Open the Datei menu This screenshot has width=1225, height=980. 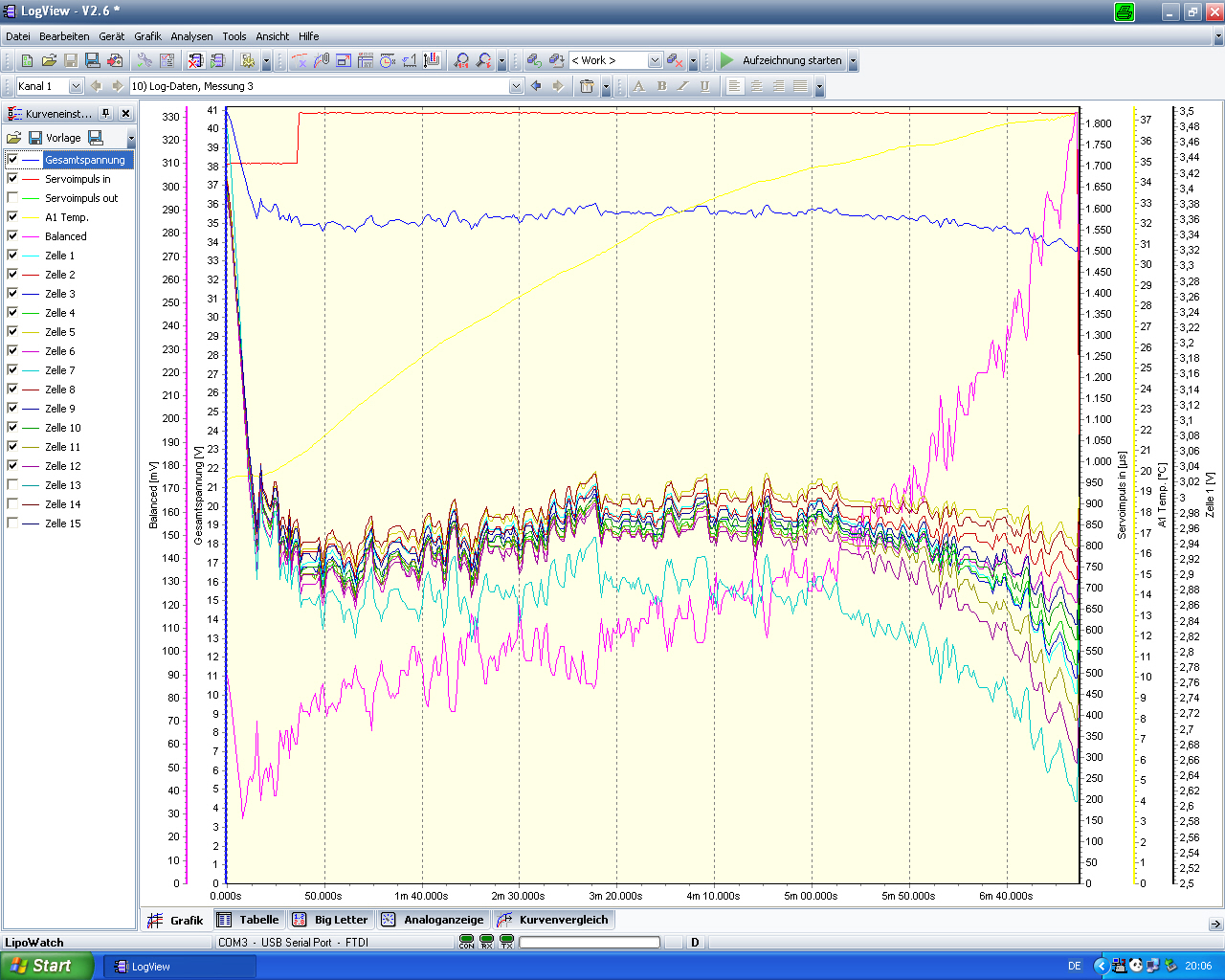18,36
